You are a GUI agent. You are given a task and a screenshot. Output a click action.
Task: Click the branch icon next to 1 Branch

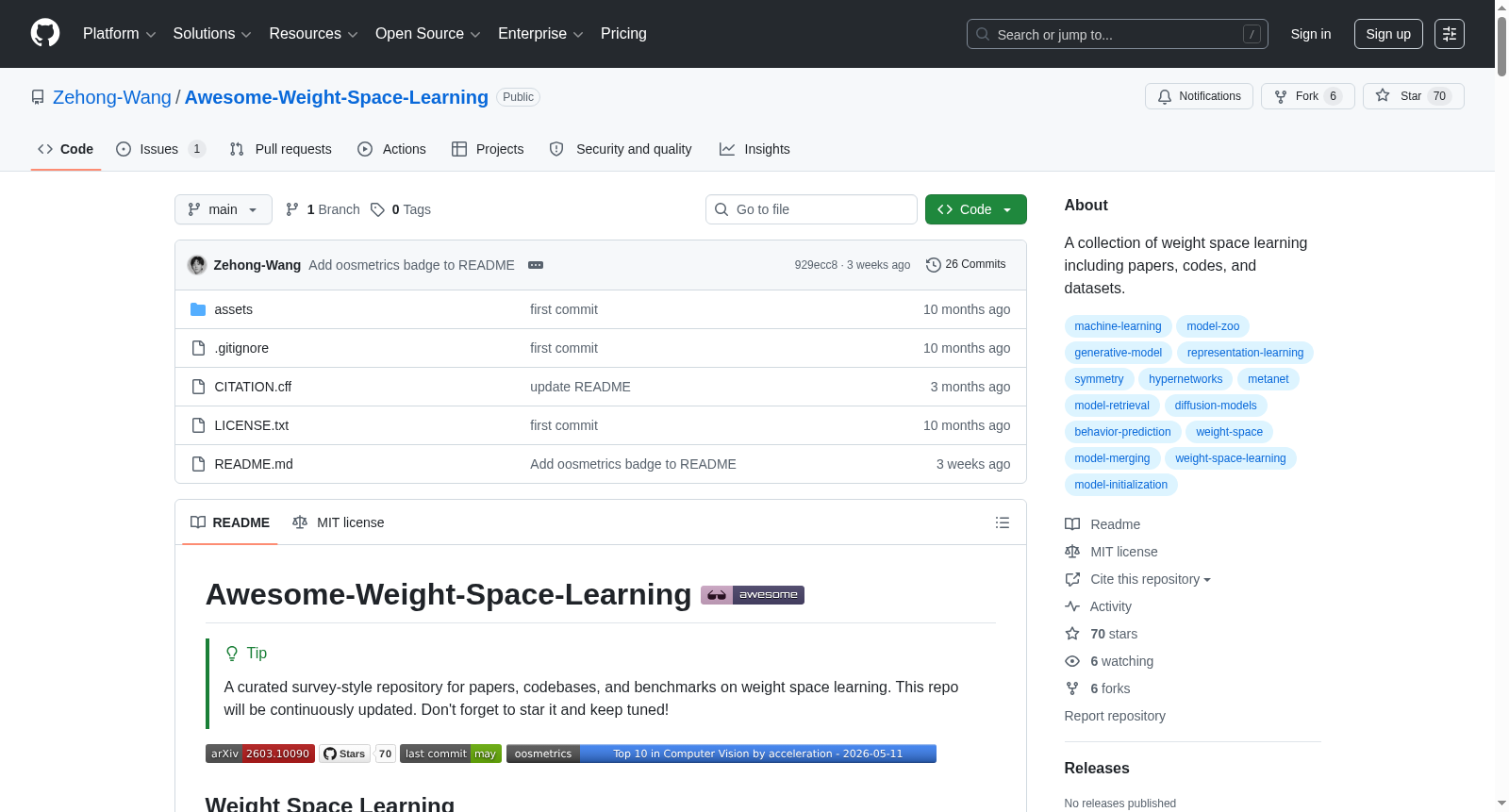point(292,209)
